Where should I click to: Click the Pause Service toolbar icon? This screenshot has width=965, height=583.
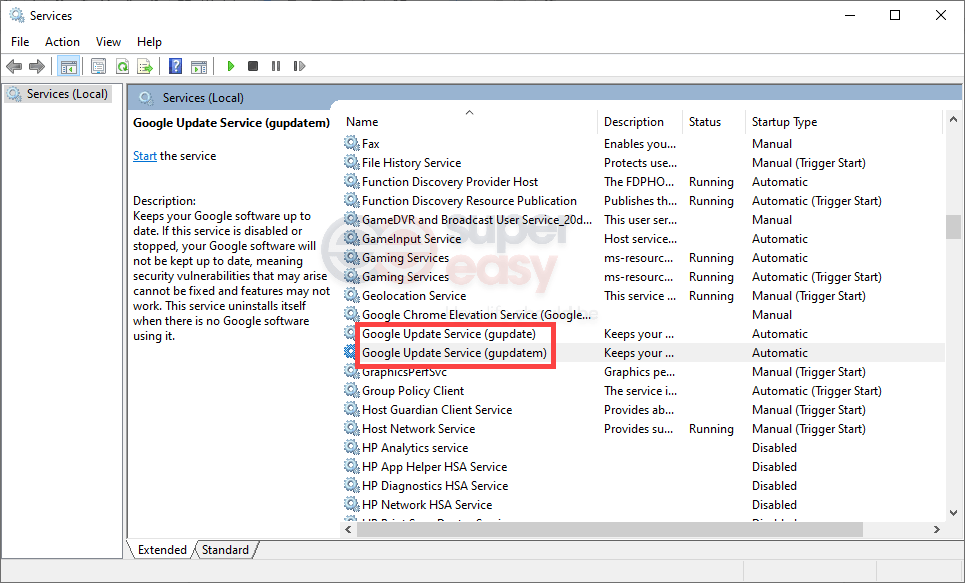(276, 66)
